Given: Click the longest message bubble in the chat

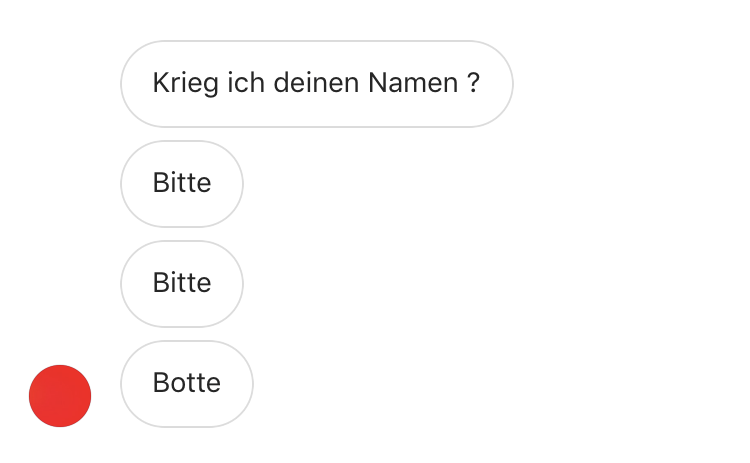Looking at the screenshot, I should coord(316,84).
